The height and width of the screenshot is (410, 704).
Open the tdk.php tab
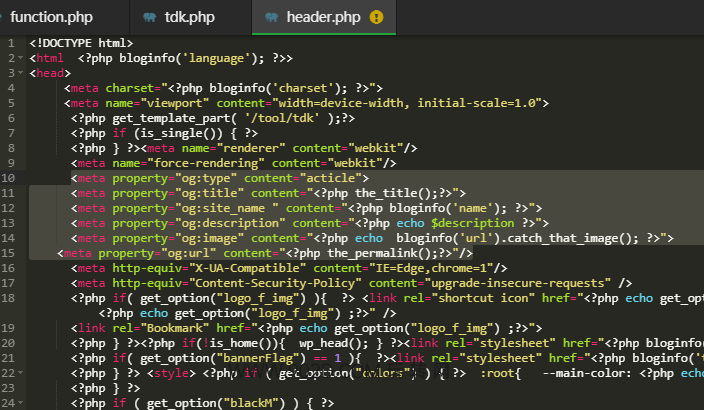pos(191,16)
